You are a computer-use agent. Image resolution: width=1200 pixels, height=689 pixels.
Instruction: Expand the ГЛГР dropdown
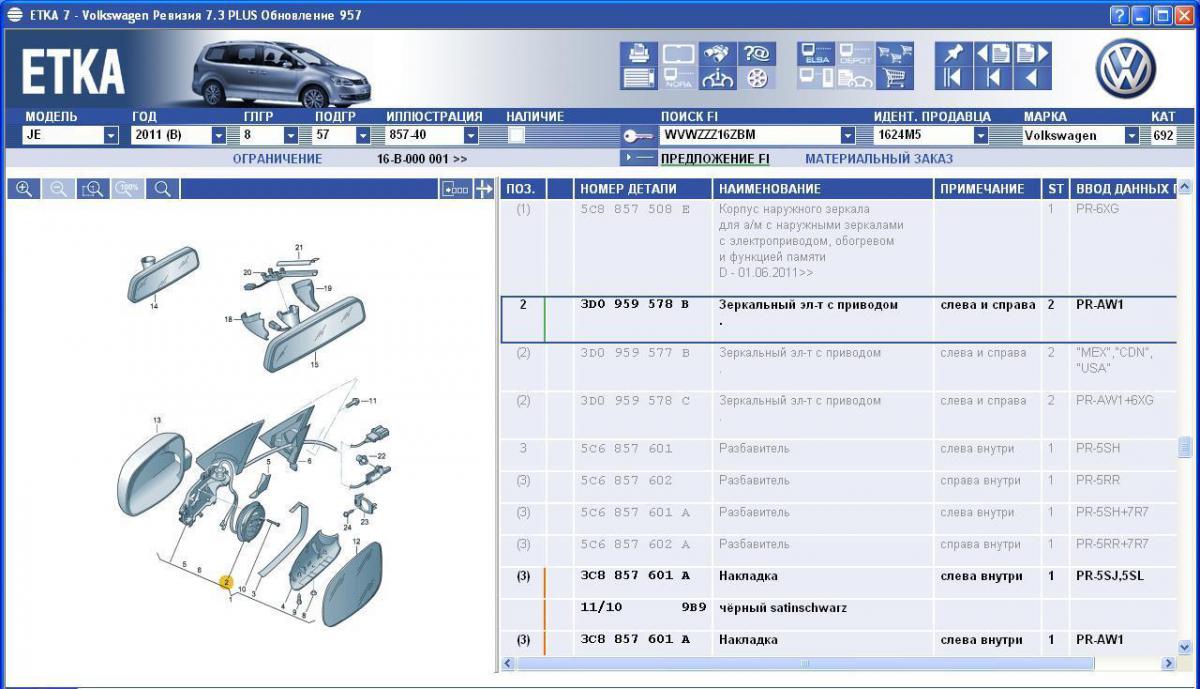click(x=291, y=136)
